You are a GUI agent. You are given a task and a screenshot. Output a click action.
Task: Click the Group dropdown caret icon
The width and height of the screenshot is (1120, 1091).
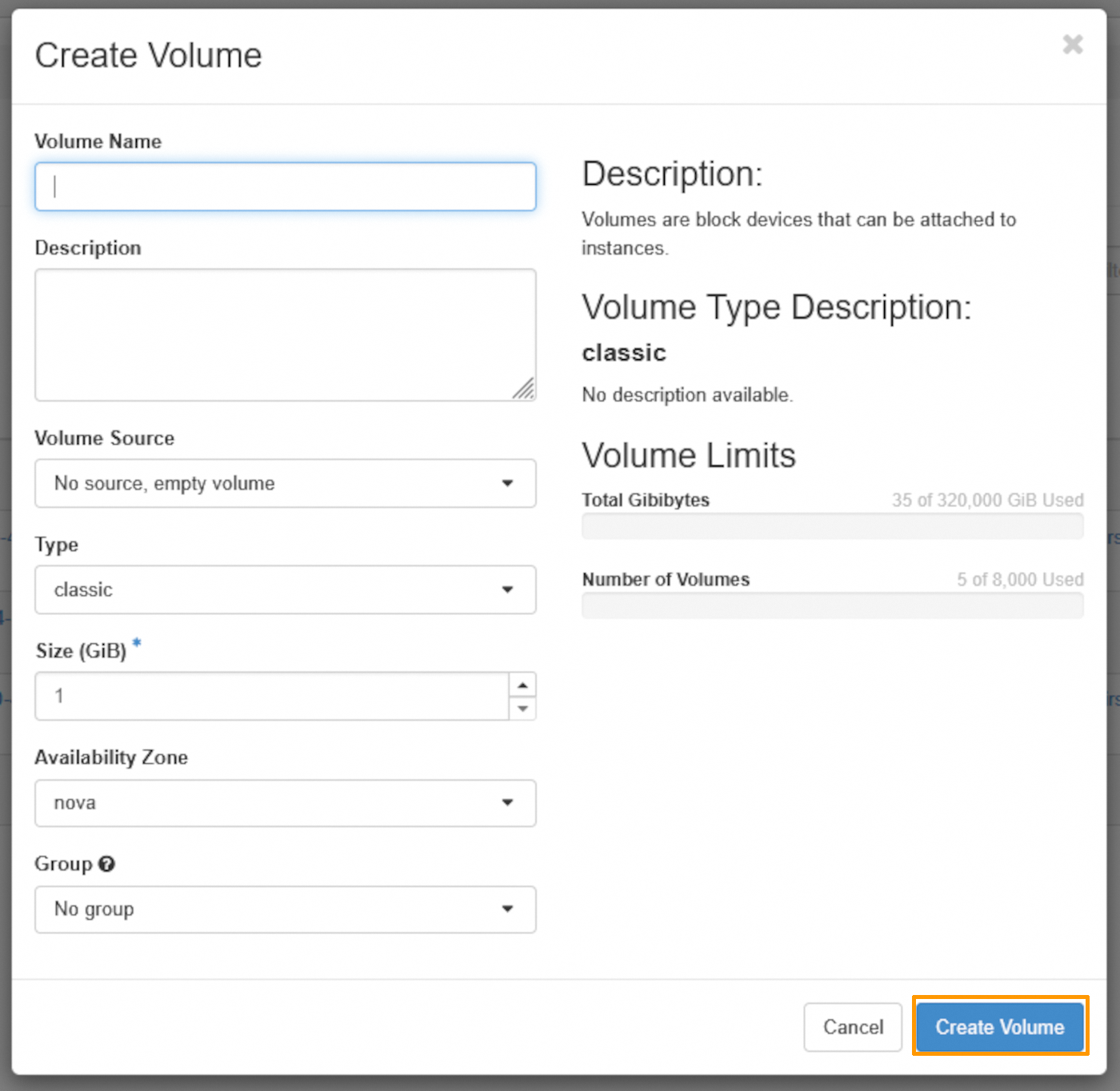pos(508,909)
